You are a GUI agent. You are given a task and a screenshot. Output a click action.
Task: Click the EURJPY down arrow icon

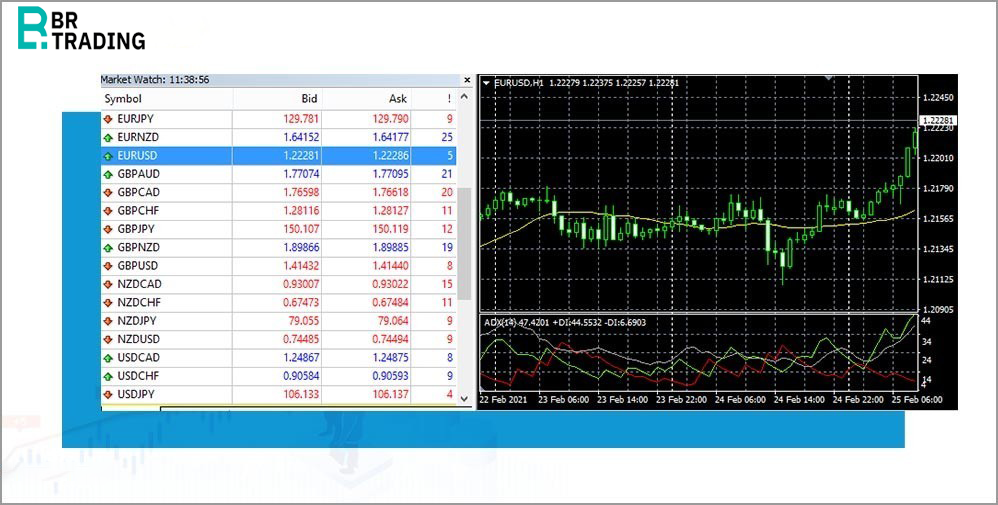point(108,119)
